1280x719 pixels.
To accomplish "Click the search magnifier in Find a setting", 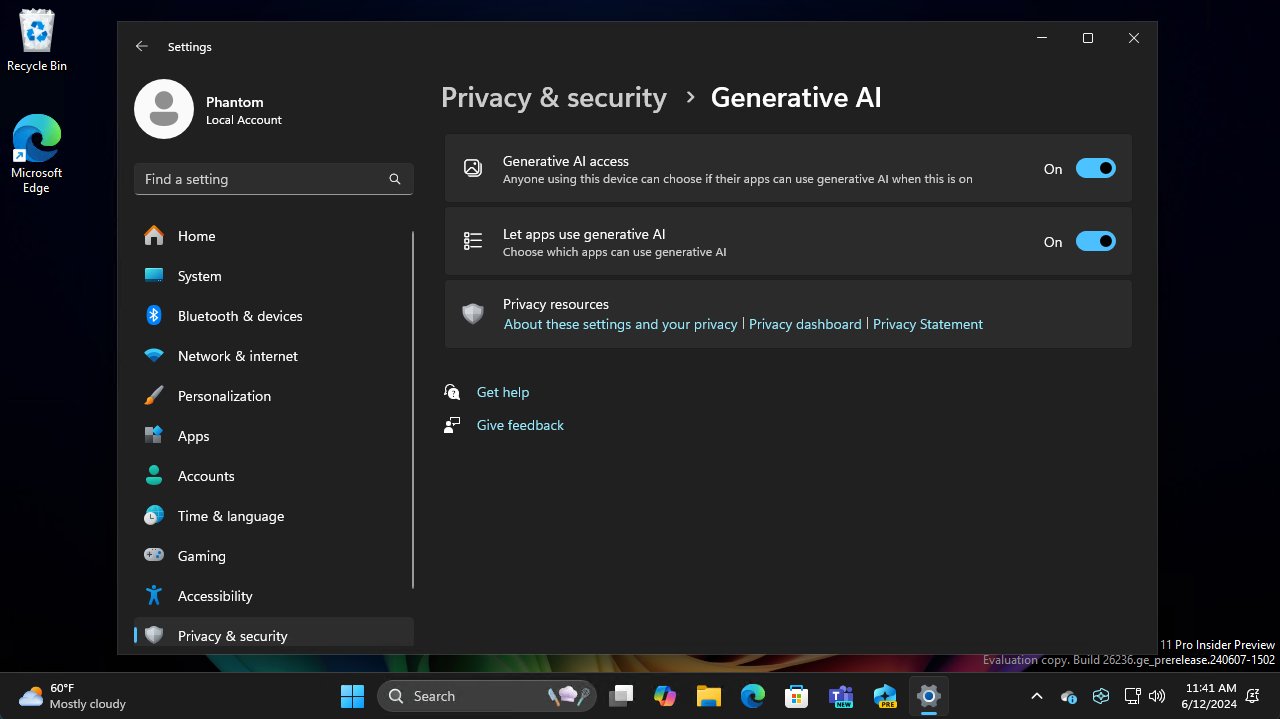I will pyautogui.click(x=395, y=179).
